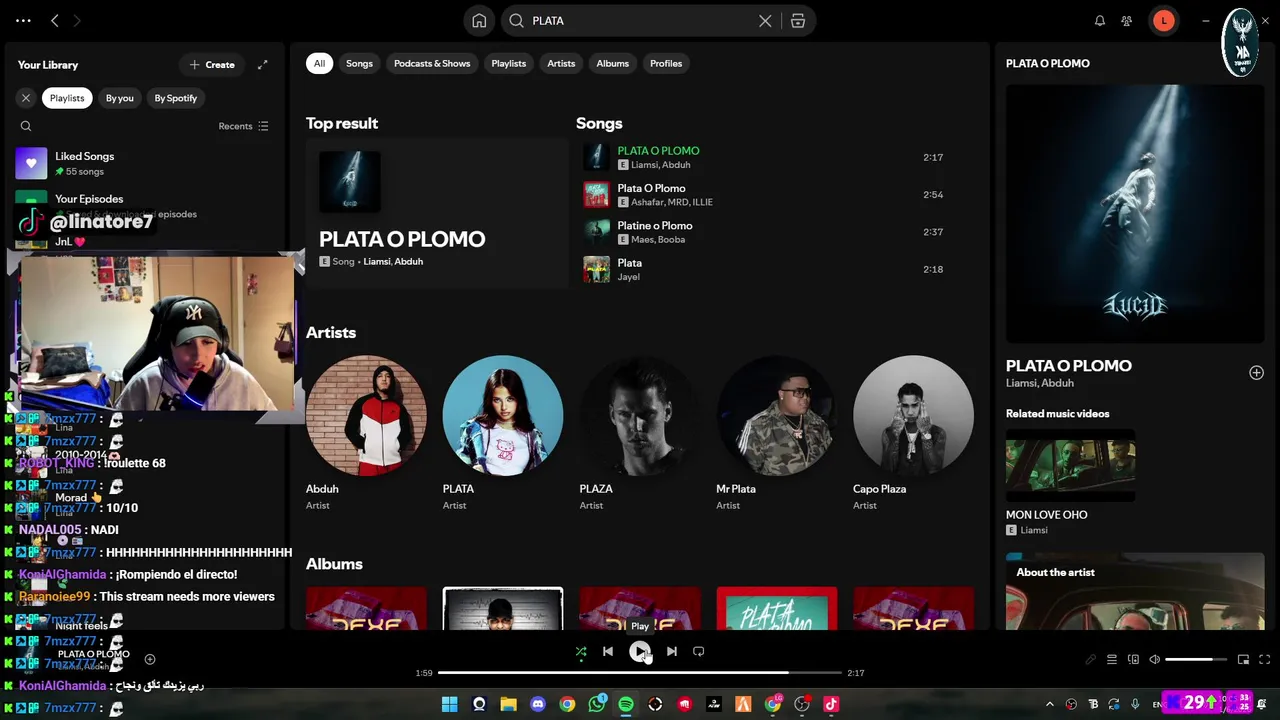
Task: Add current track via the bottom-left plus icon
Action: 150,659
